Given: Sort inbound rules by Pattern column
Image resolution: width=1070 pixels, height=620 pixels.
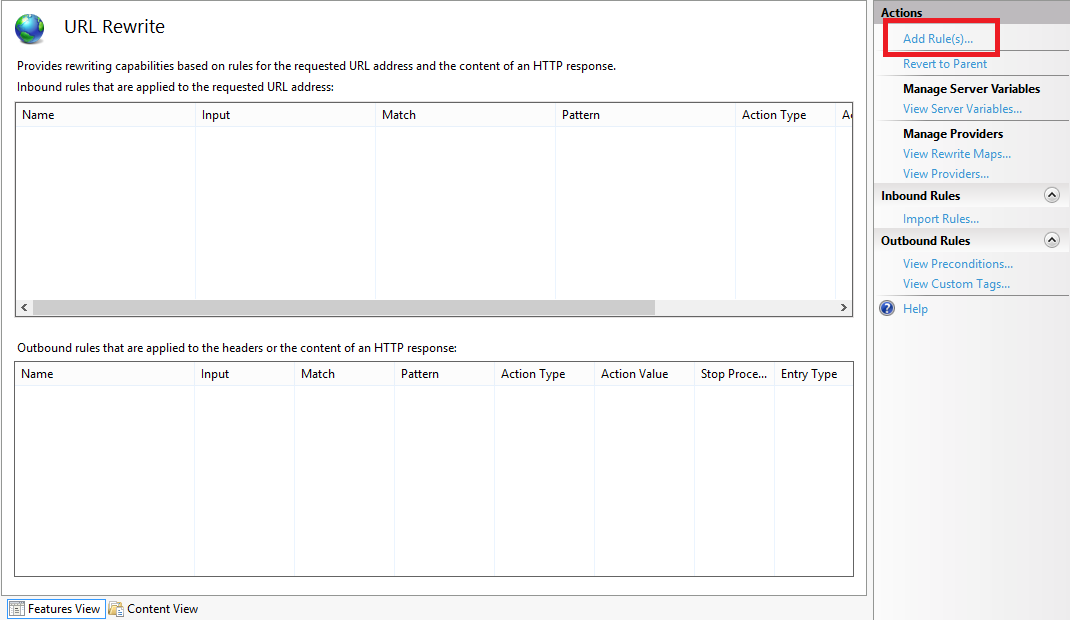Looking at the screenshot, I should pyautogui.click(x=581, y=115).
